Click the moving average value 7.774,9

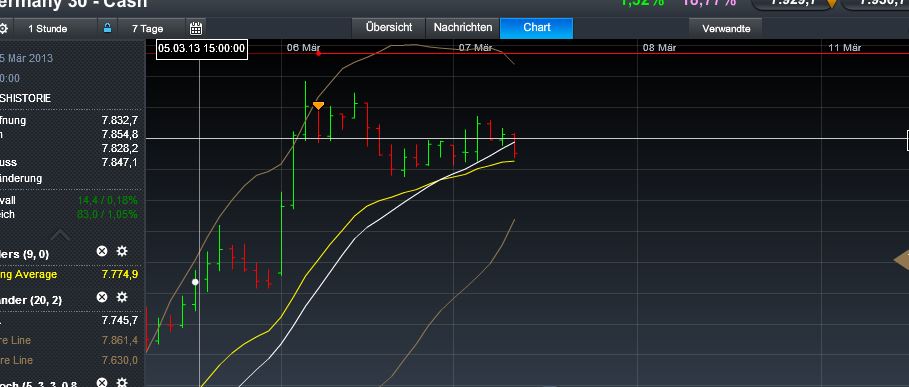tap(119, 274)
